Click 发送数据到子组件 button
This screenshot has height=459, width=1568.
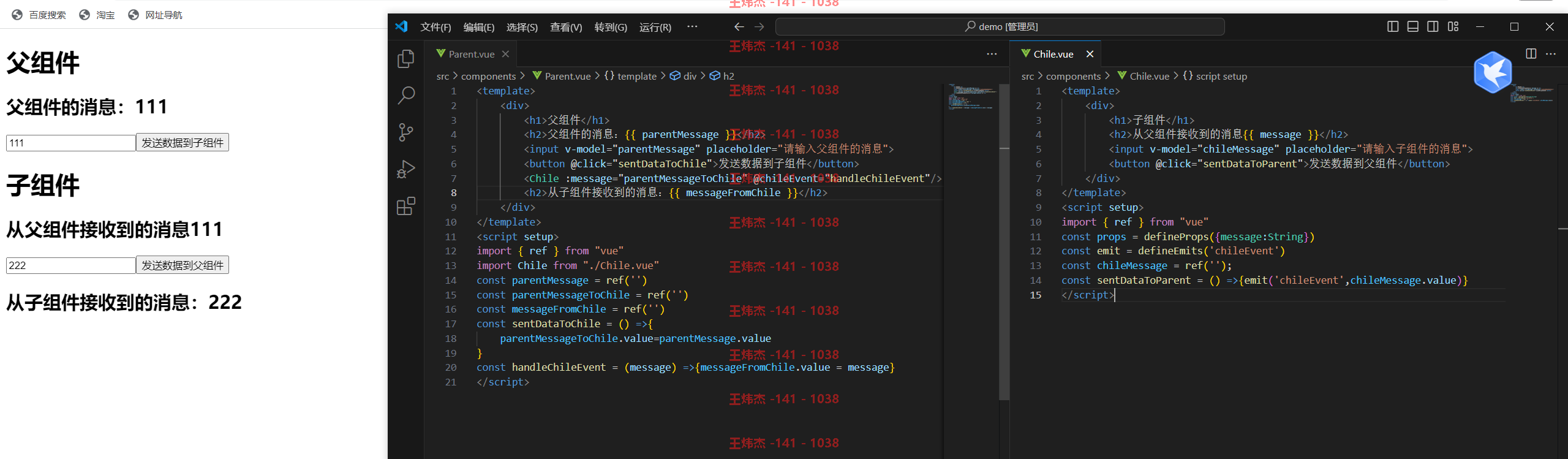coord(183,143)
